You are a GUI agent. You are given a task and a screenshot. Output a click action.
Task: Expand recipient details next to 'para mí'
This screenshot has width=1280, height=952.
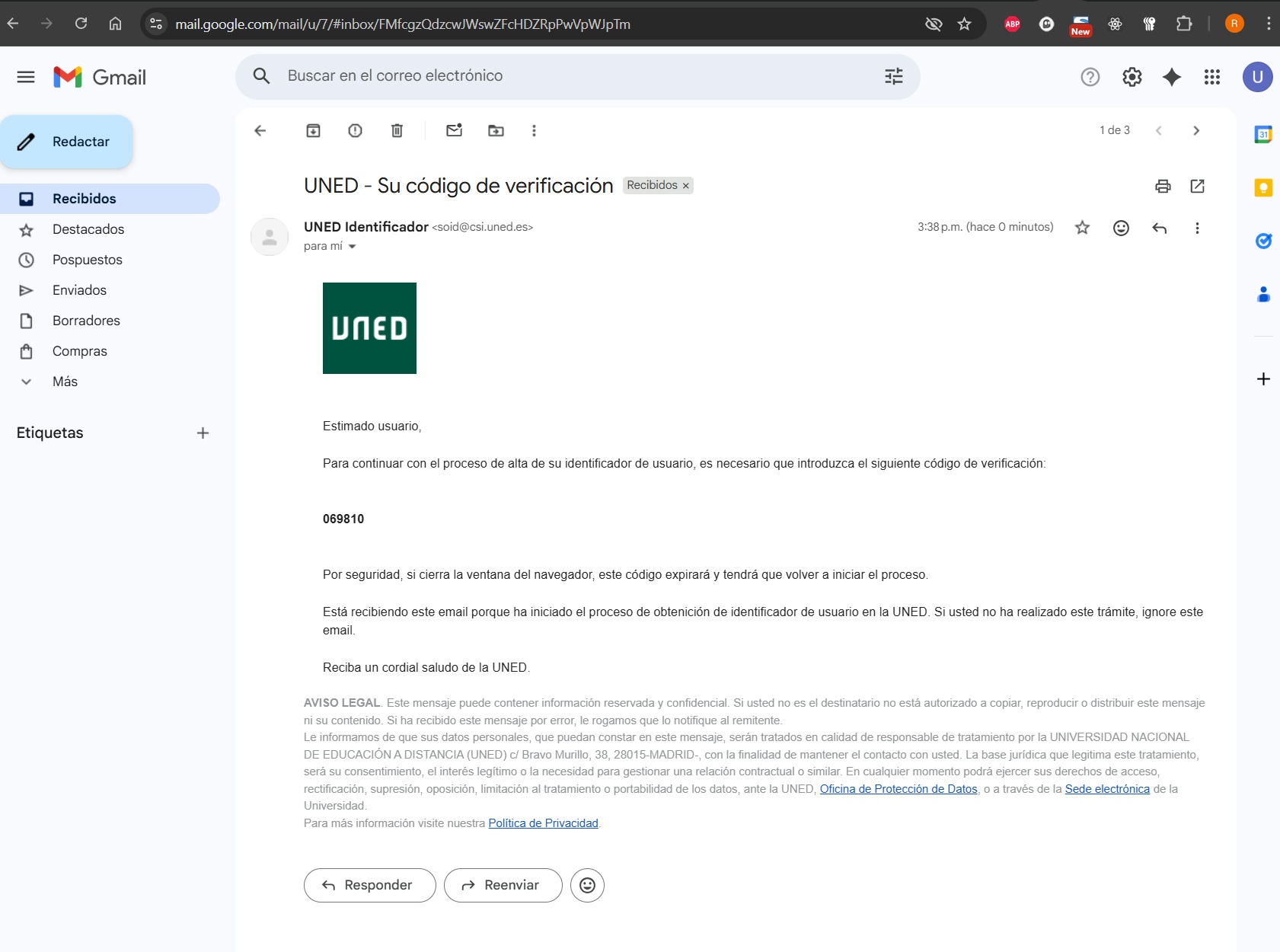(352, 247)
